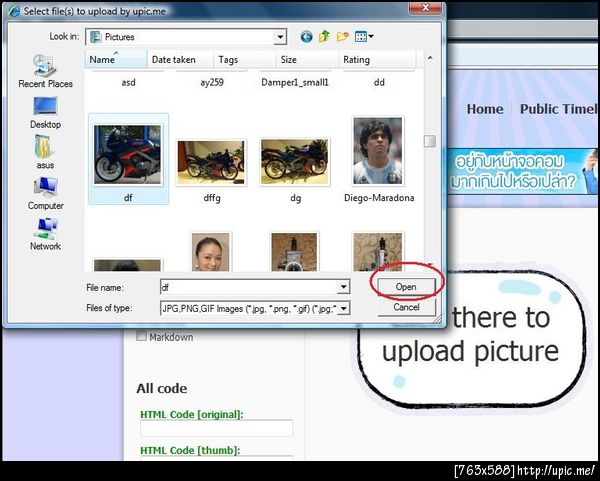Screen dimensions: 600x481
Task: Select the df motorcycle thumbnail
Action: point(128,154)
